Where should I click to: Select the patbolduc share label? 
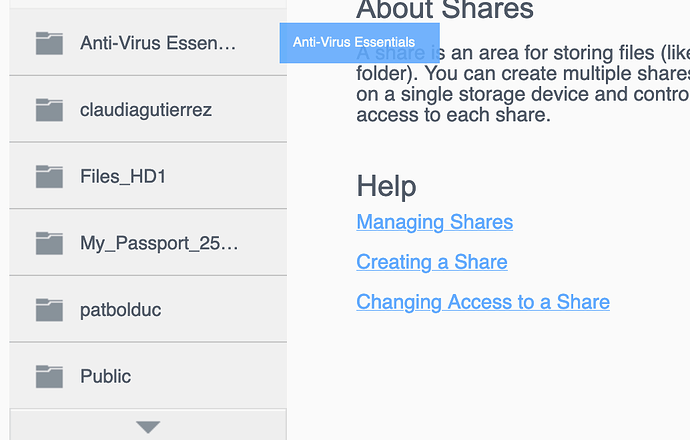120,310
